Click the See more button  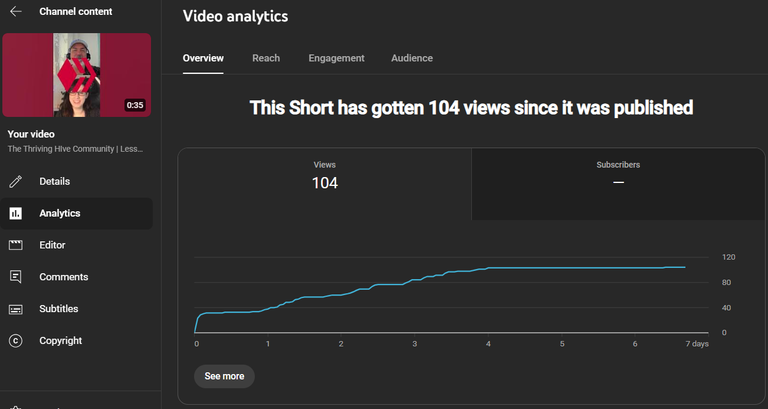click(224, 376)
